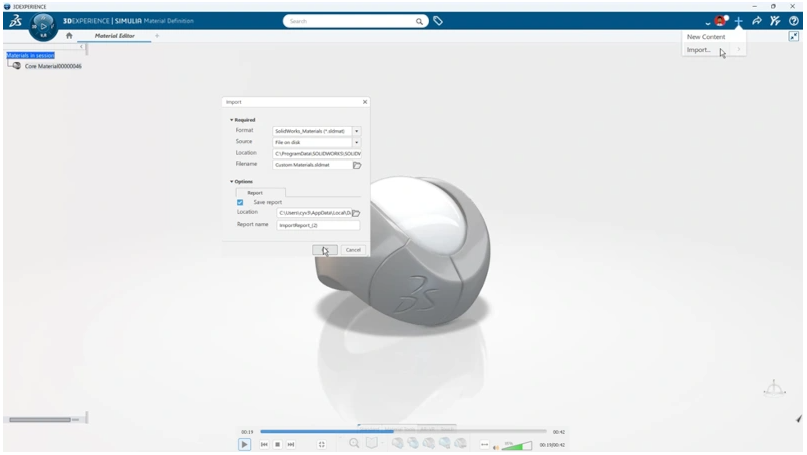807x455 pixels.
Task: Click the OK button in Import dialog
Action: tap(325, 250)
